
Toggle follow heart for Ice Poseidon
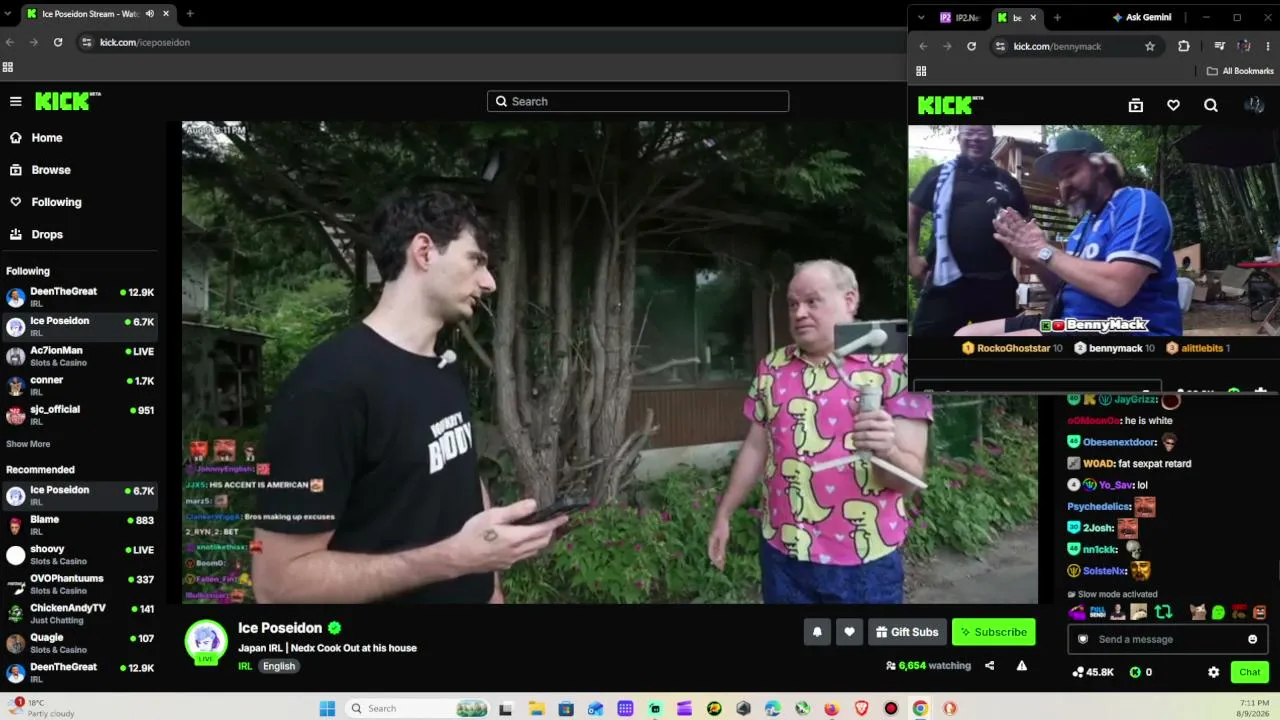(849, 632)
